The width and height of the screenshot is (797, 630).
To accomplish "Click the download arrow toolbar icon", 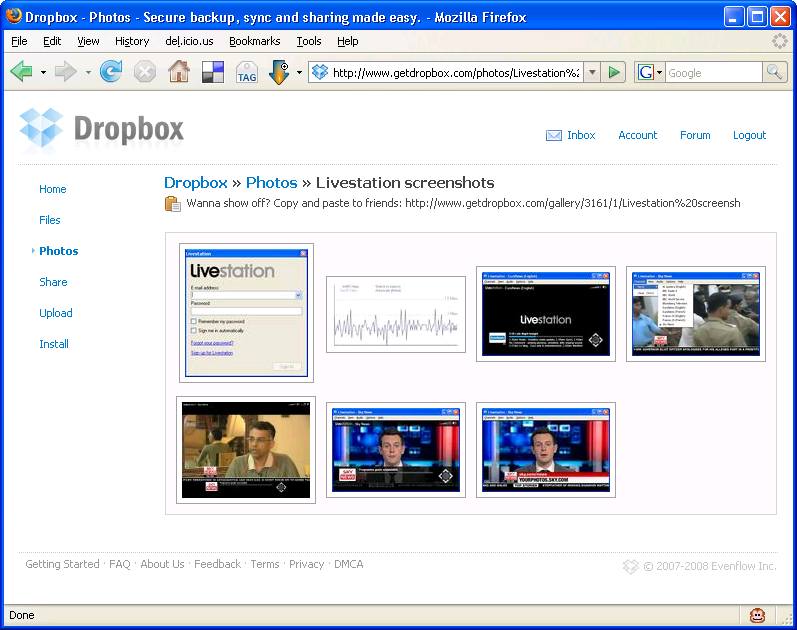I will click(279, 72).
